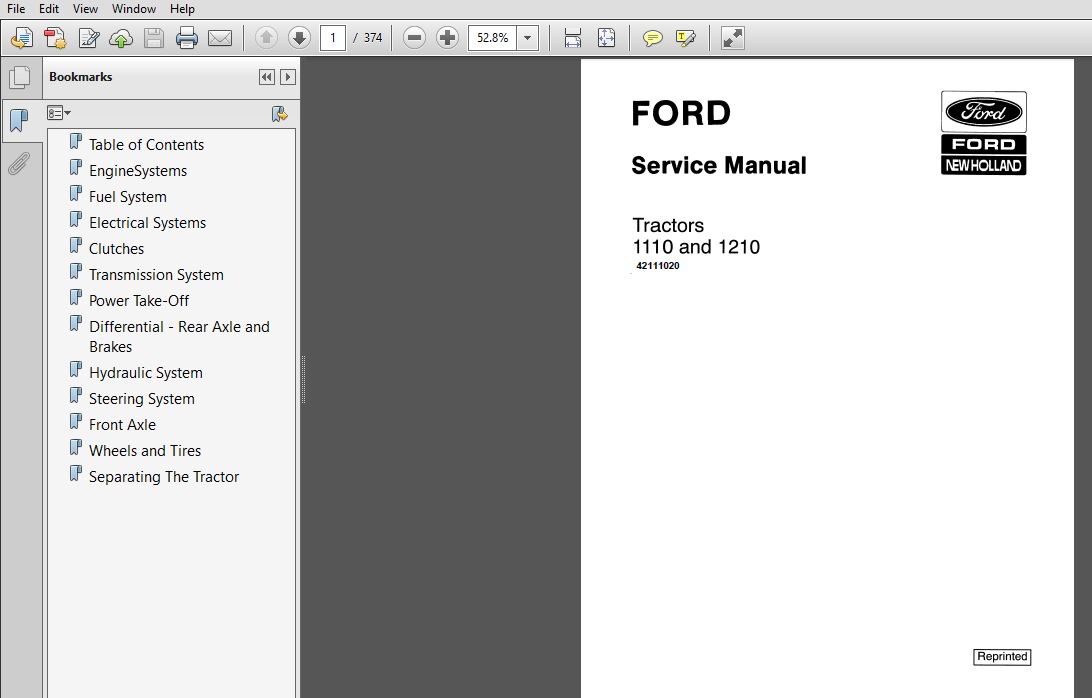The image size is (1092, 698).
Task: Save the file with the floppy icon
Action: [x=154, y=38]
